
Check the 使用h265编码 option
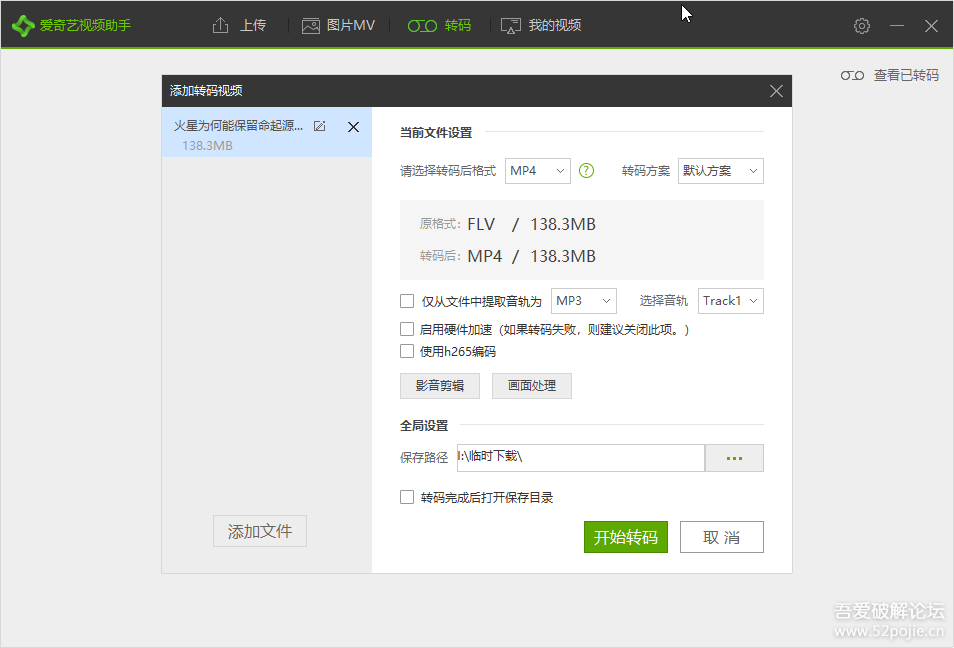(x=407, y=351)
